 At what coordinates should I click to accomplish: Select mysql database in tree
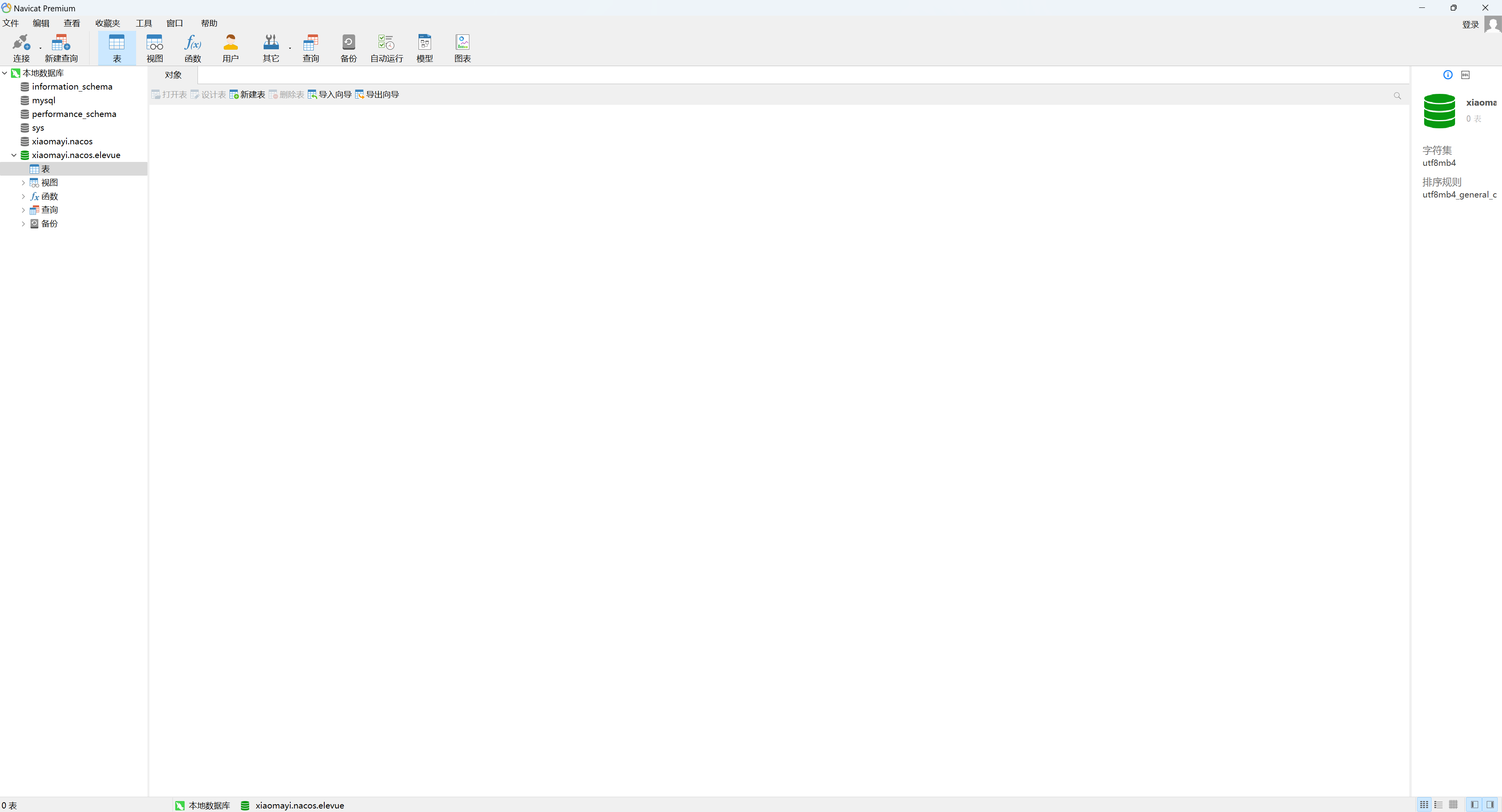(x=44, y=100)
